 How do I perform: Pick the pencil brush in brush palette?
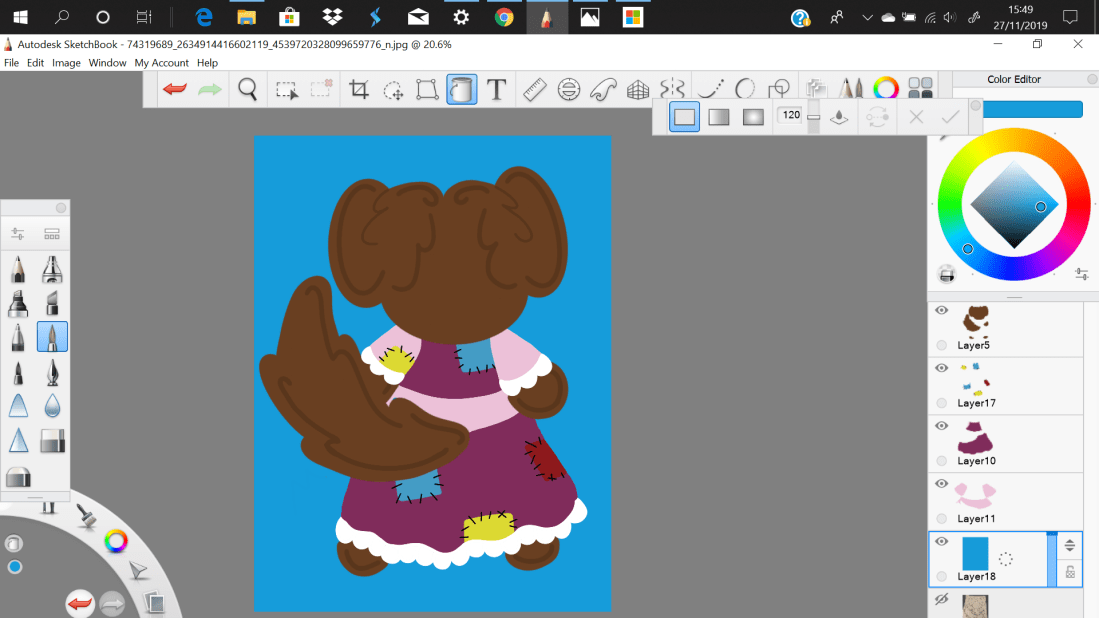[18, 270]
